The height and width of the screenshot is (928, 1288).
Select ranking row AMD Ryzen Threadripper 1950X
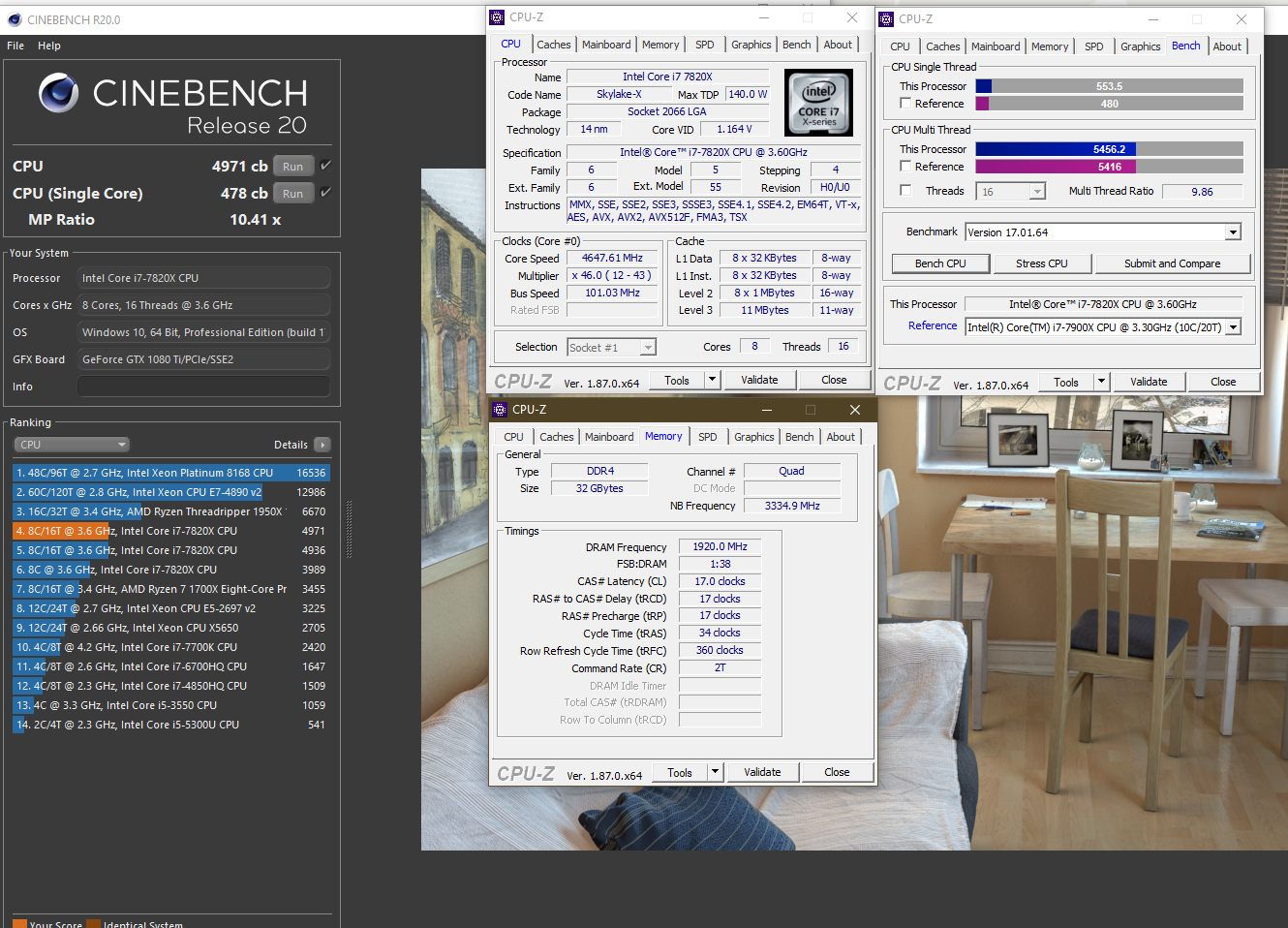tap(171, 511)
